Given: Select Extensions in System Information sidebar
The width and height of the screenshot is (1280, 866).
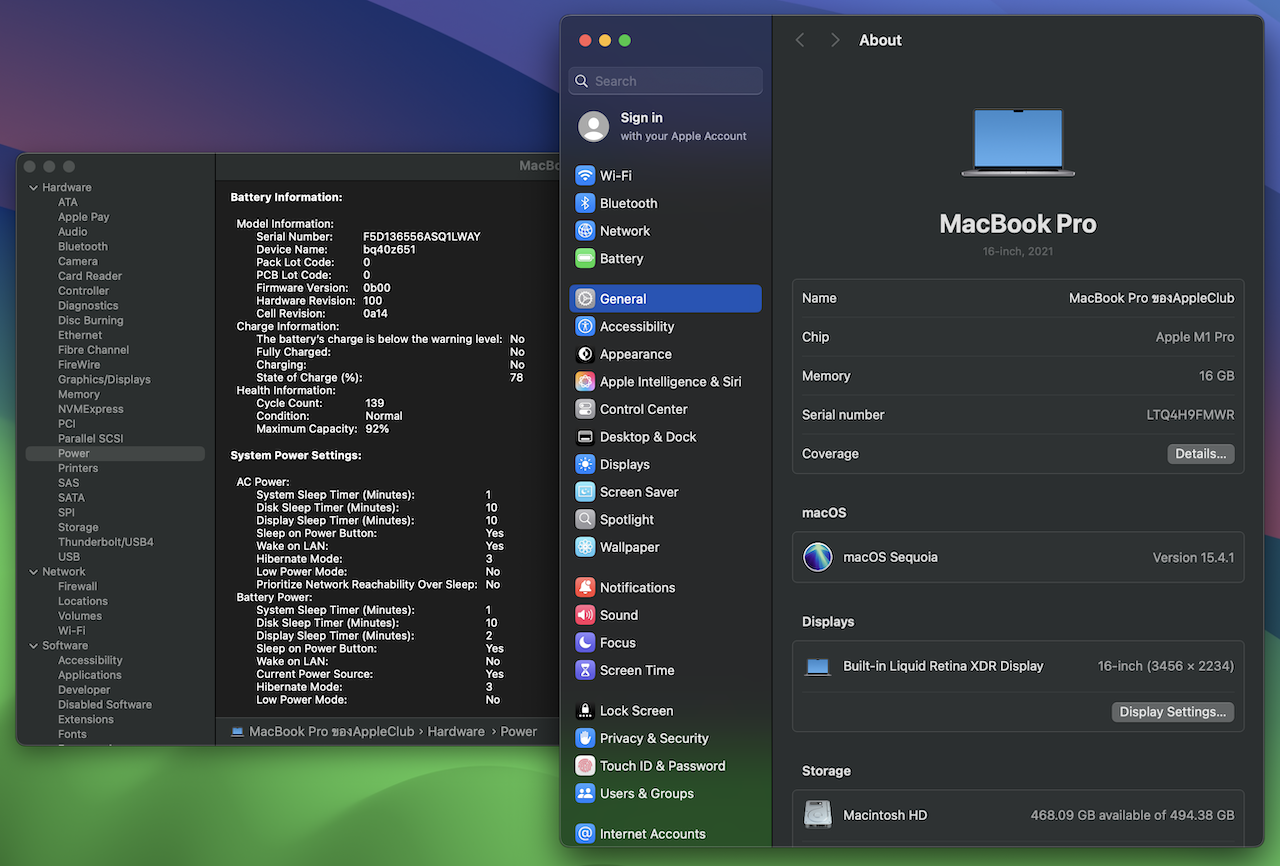Looking at the screenshot, I should 86,720.
